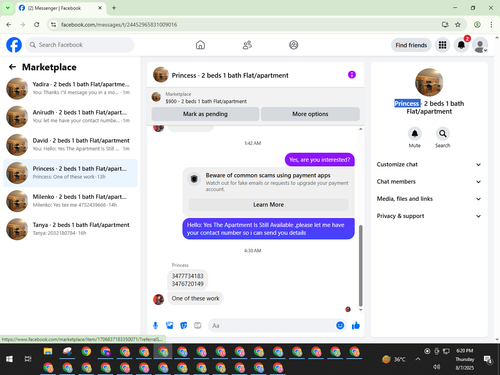Screen dimensions: 500x375
Task: Expand Media, files and links section
Action: click(429, 199)
